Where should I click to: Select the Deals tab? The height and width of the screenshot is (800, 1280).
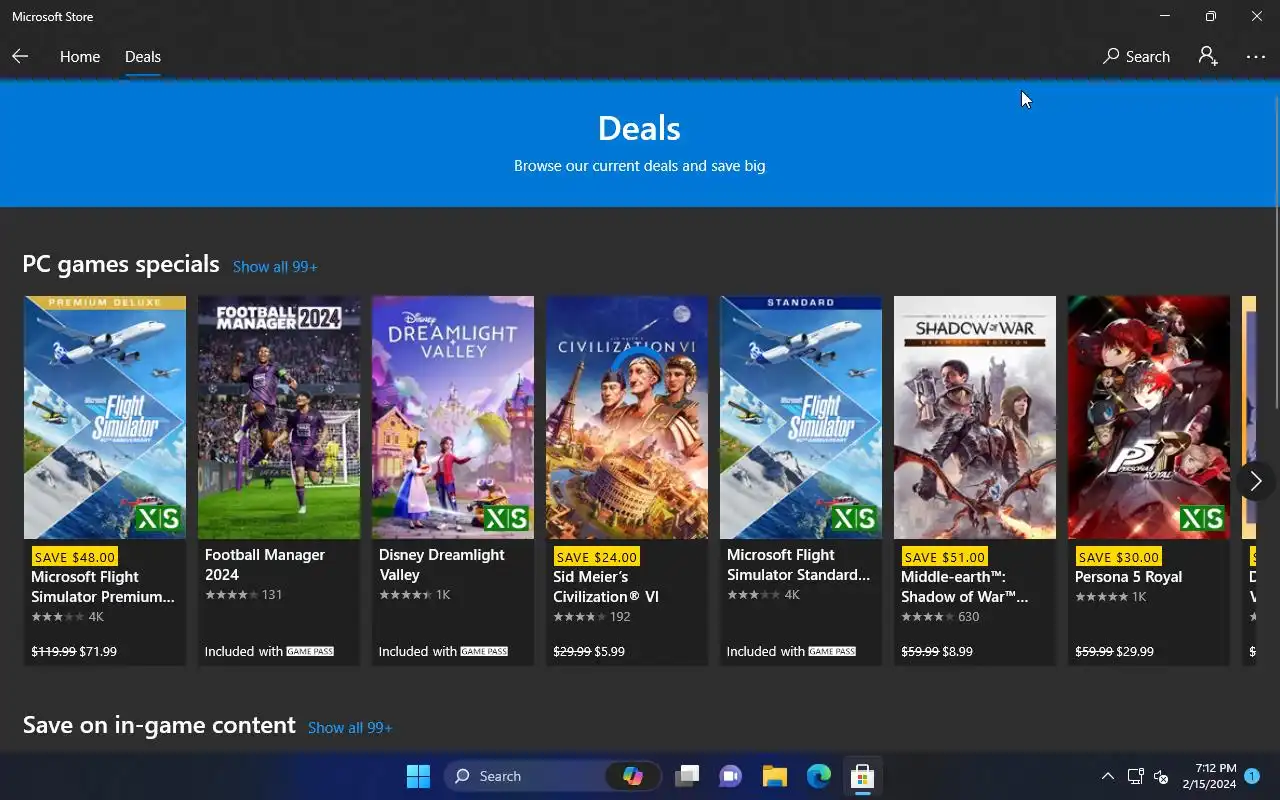pos(143,57)
